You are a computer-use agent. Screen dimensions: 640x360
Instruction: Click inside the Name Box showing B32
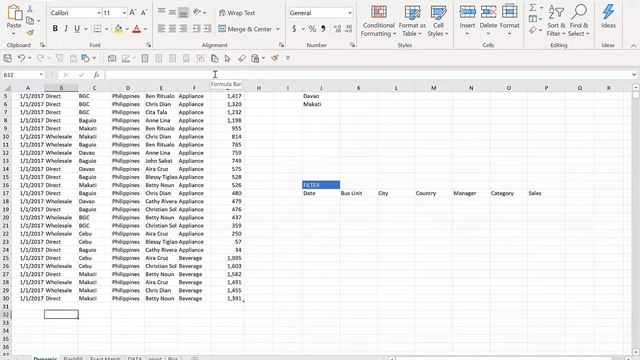(x=20, y=75)
